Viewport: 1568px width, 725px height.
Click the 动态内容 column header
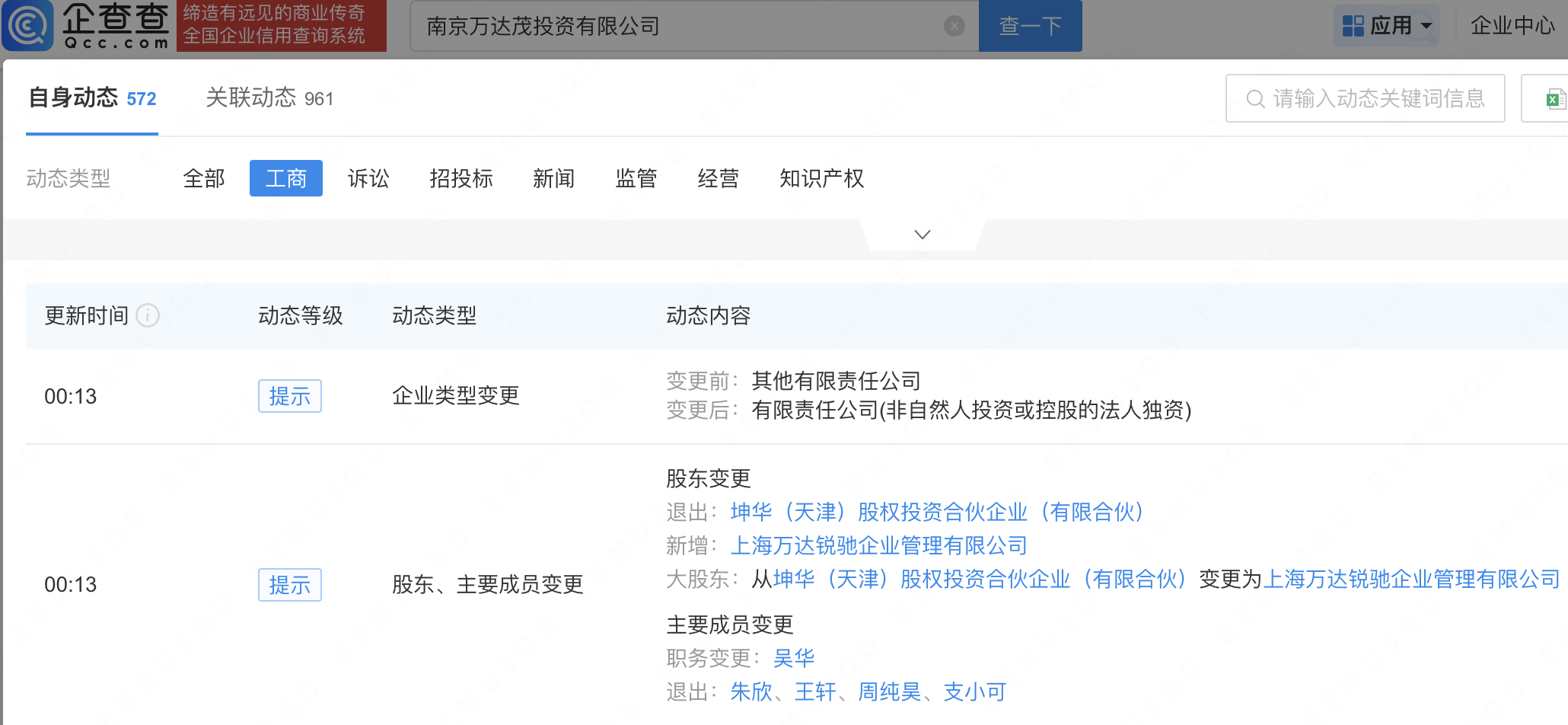pos(709,315)
